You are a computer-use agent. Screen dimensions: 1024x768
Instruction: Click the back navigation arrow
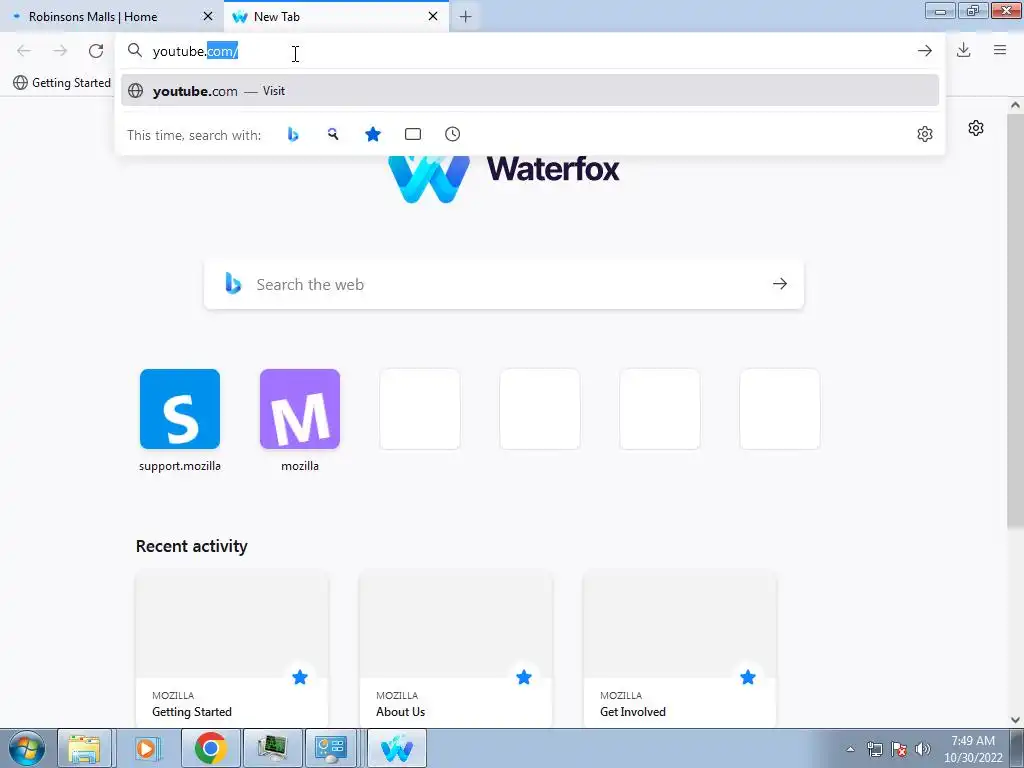tap(24, 51)
